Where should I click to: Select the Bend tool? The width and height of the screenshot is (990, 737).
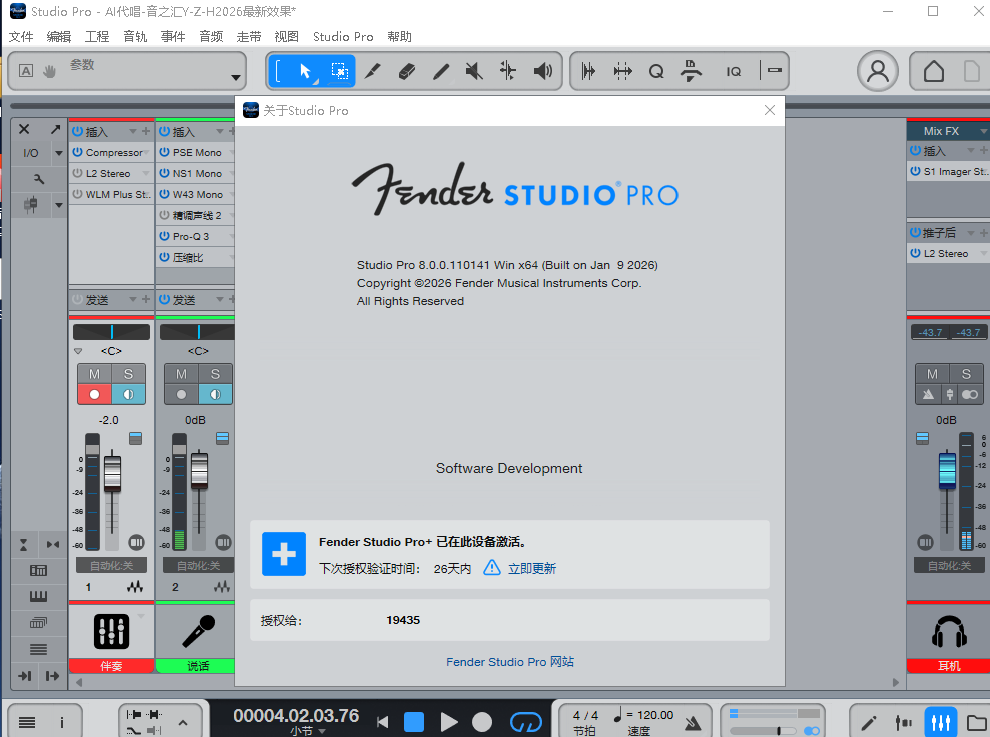pyautogui.click(x=508, y=71)
